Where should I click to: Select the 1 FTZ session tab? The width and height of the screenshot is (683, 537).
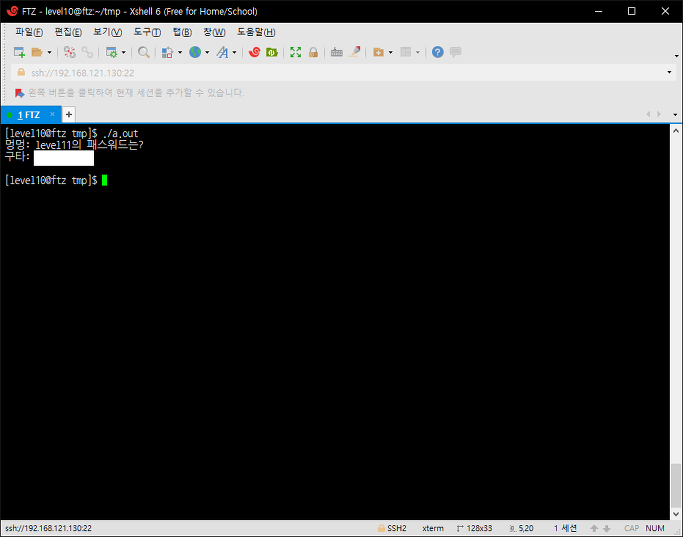(29, 115)
